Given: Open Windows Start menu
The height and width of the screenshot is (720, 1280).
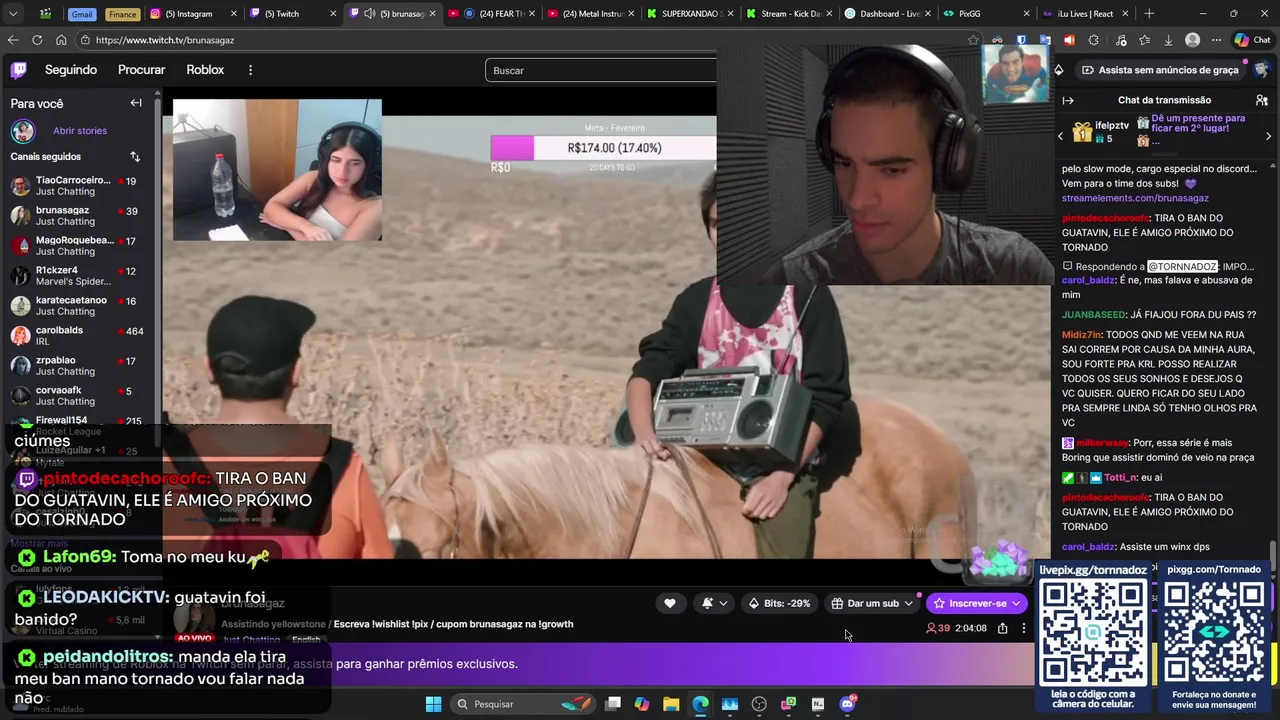Looking at the screenshot, I should coord(433,704).
